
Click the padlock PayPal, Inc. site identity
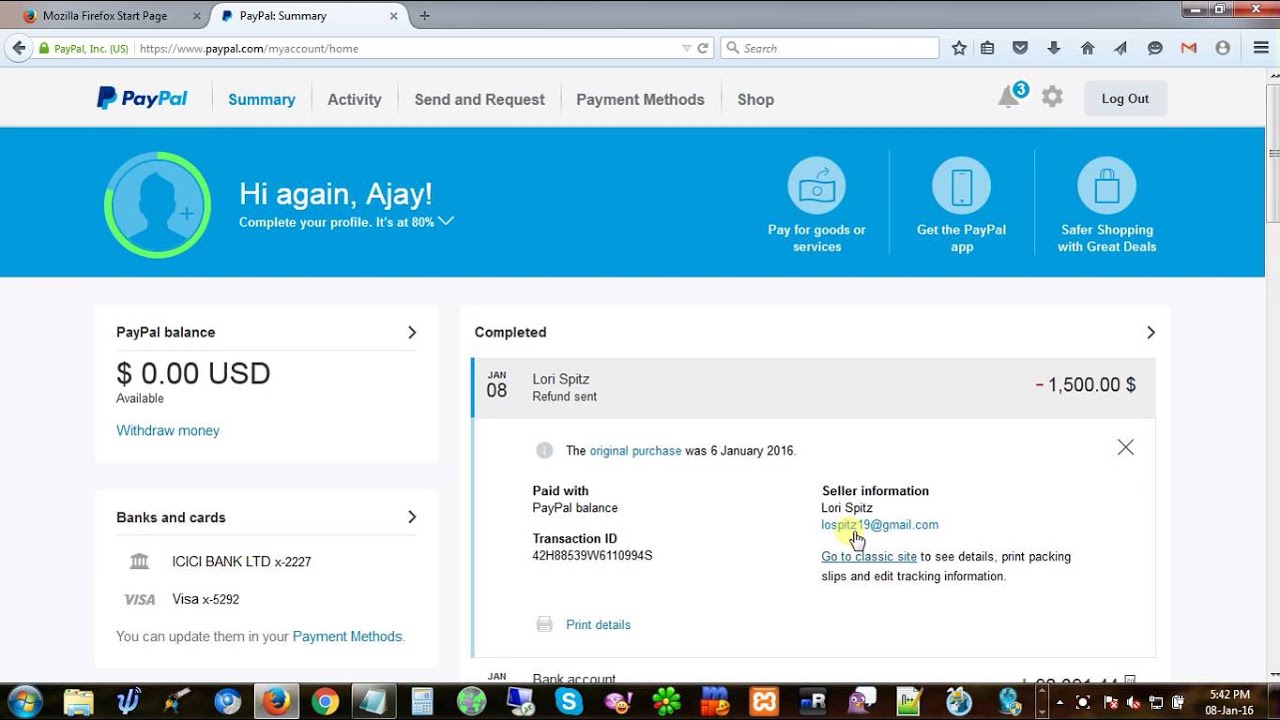click(x=84, y=48)
